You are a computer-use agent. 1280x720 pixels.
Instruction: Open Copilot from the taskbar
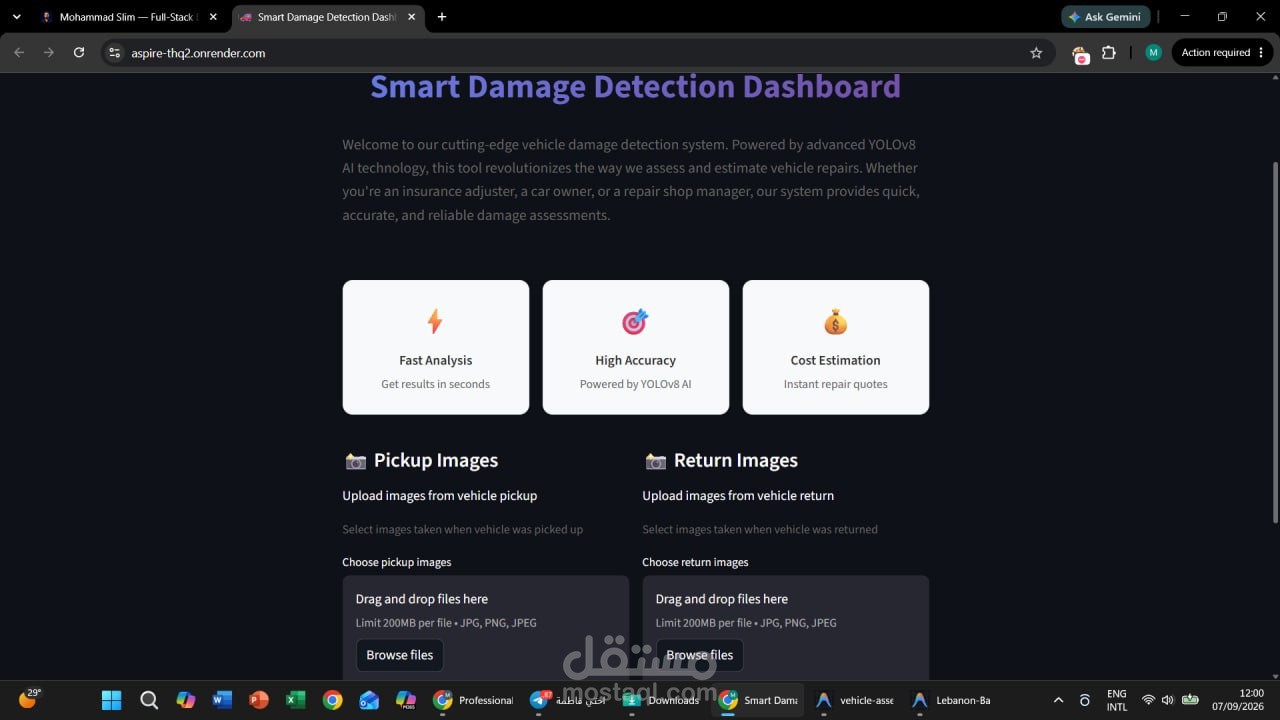tap(186, 700)
